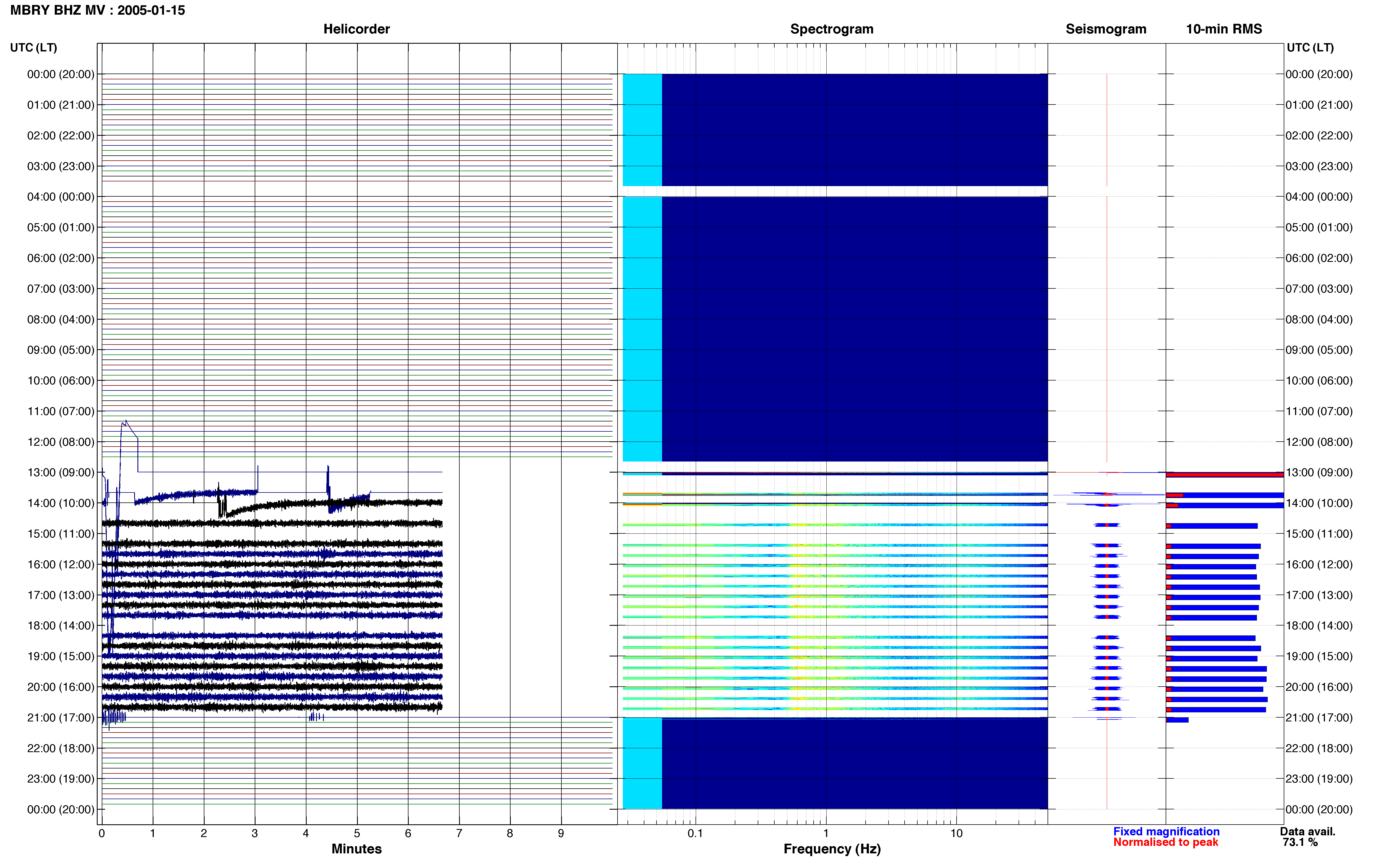Click tick label 0.1 on Frequency axis
This screenshot has width=1388, height=868.
(x=695, y=833)
